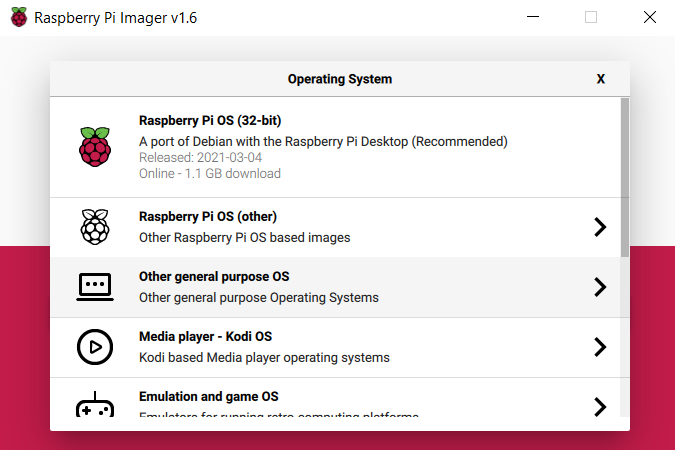
Task: Expand the Other general purpose OS chevron
Action: 600,287
